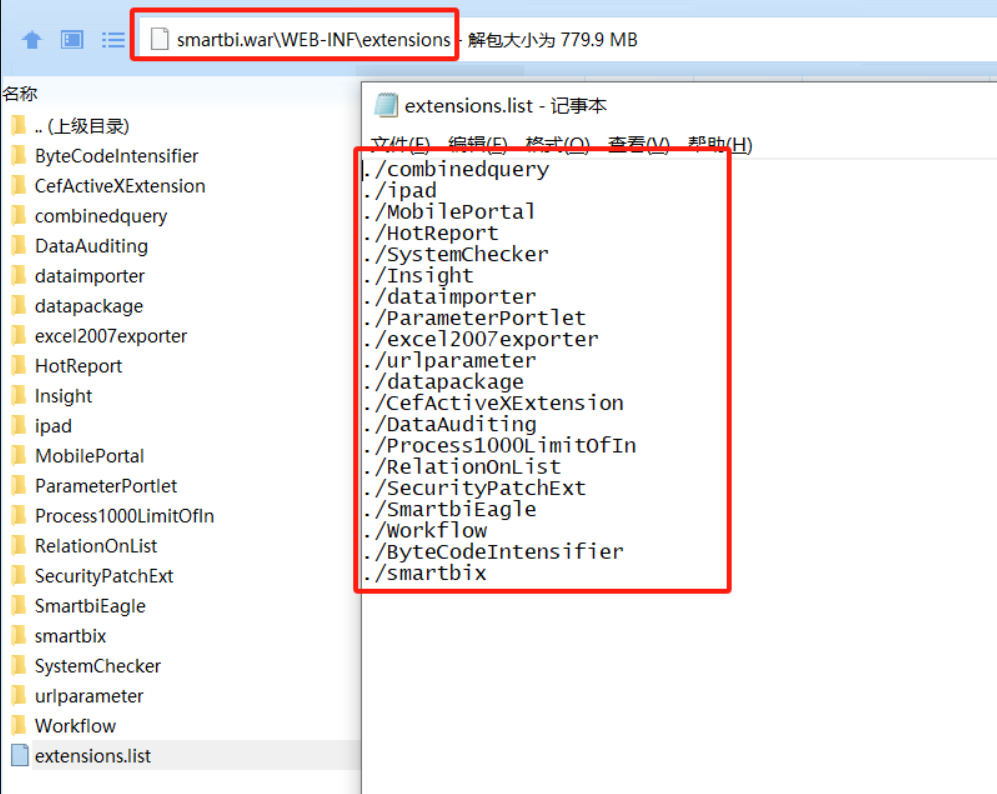Screen dimensions: 997x794
Task: Click the DataAuditing folder icon
Action: coord(19,245)
